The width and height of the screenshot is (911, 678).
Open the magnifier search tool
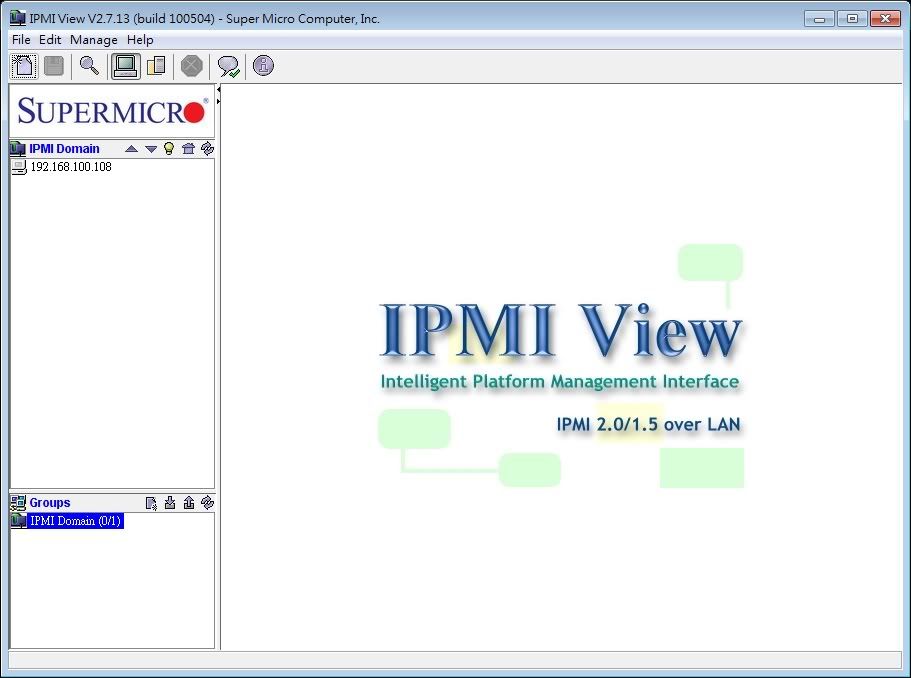click(89, 66)
